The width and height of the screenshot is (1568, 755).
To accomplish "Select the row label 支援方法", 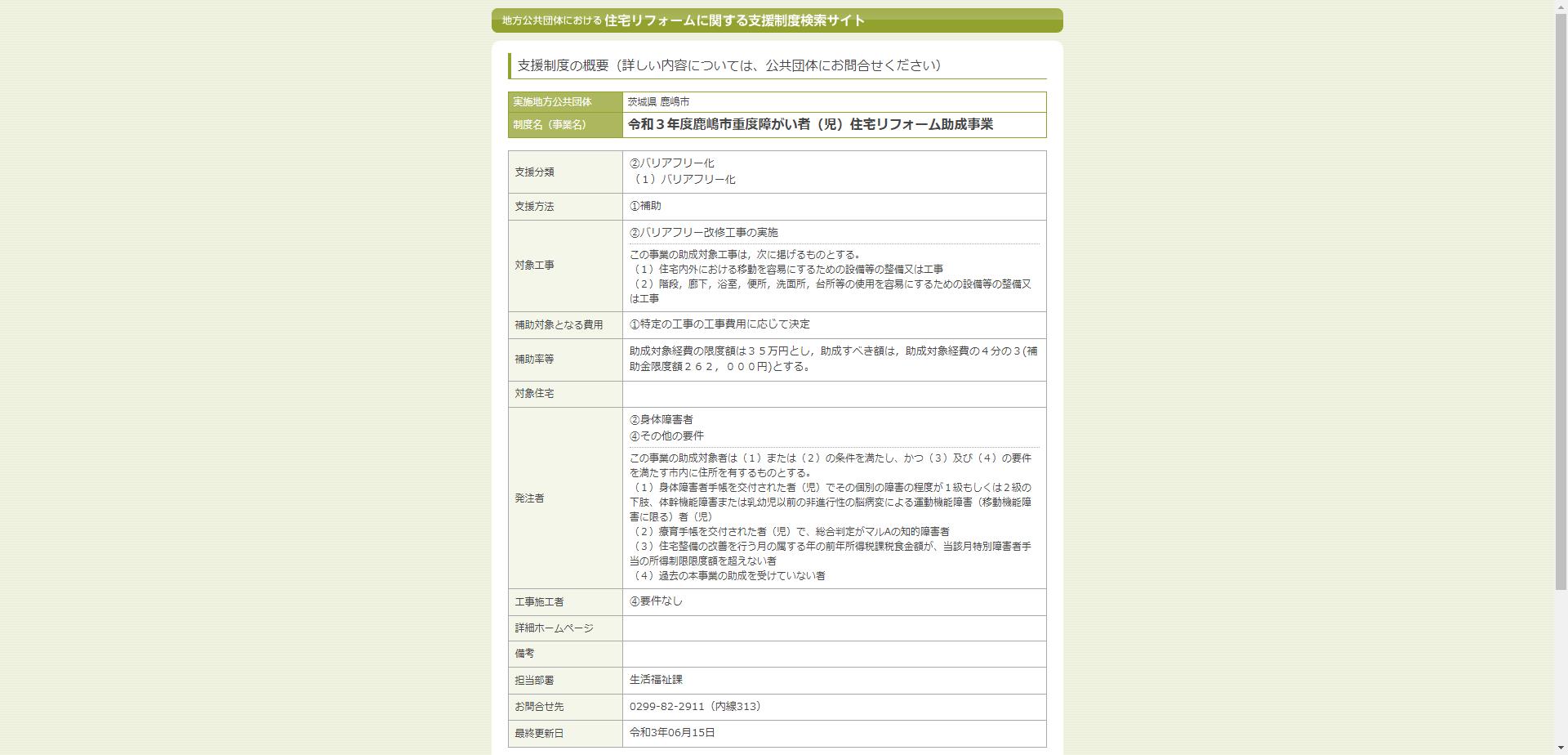I will [x=534, y=207].
